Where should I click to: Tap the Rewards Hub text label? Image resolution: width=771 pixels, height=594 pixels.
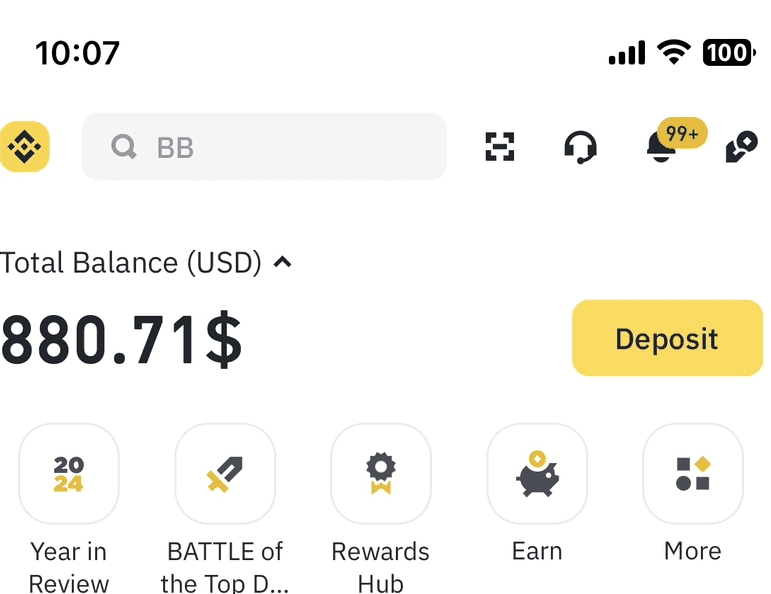tap(381, 567)
